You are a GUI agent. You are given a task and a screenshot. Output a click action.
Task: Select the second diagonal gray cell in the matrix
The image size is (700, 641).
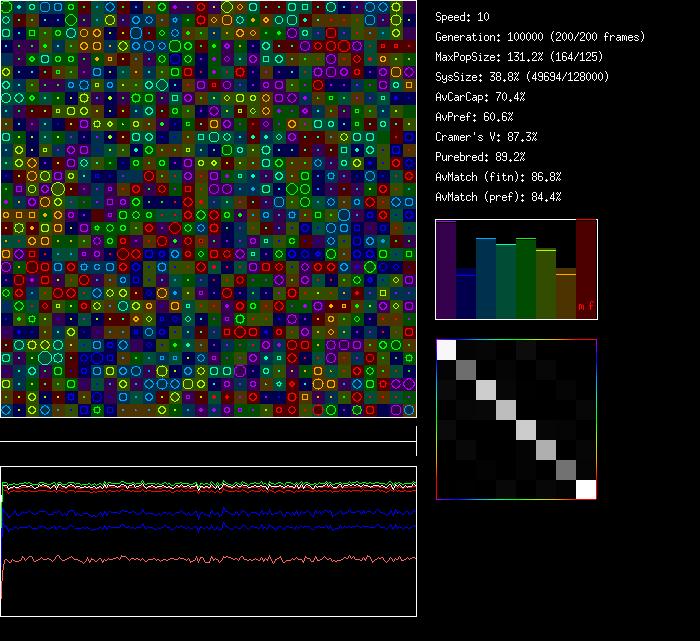pyautogui.click(x=466, y=369)
